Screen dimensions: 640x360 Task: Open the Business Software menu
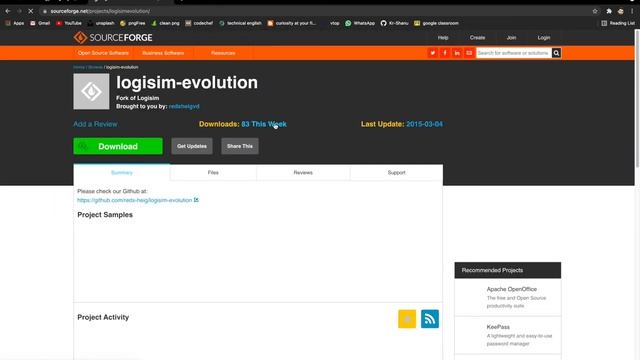163,53
